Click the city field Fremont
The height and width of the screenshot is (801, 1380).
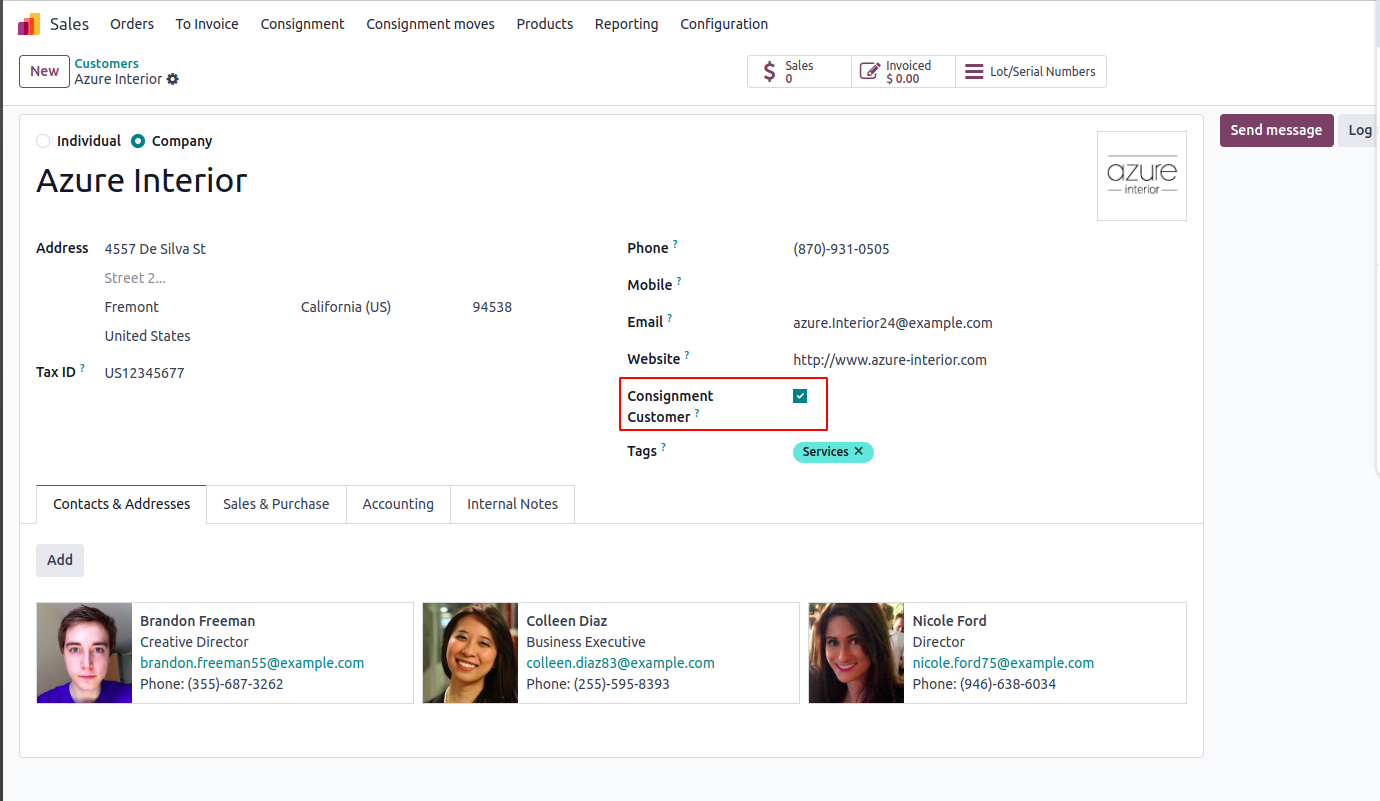(197, 307)
